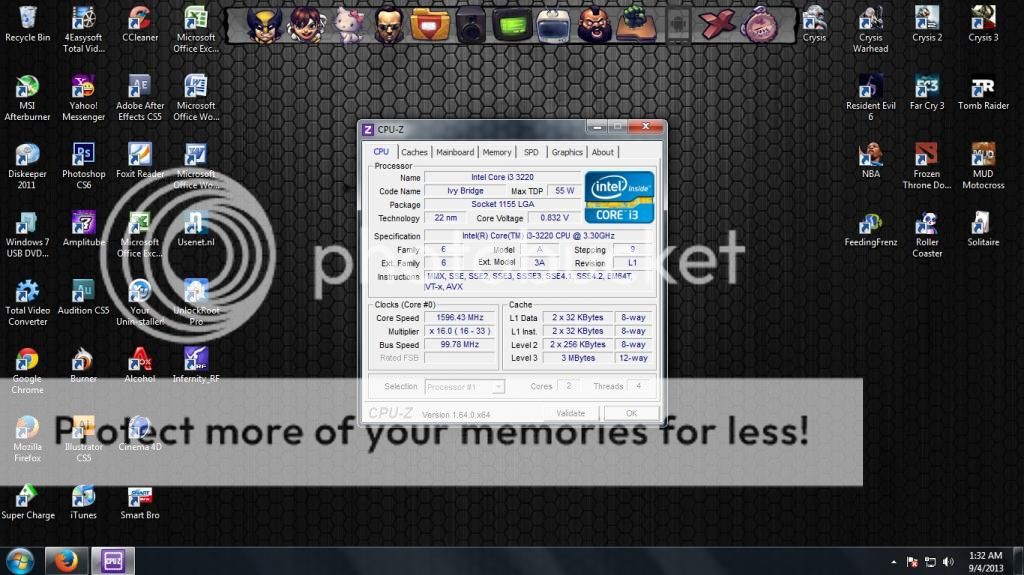Click the Validate button in CPU-Z

[570, 413]
